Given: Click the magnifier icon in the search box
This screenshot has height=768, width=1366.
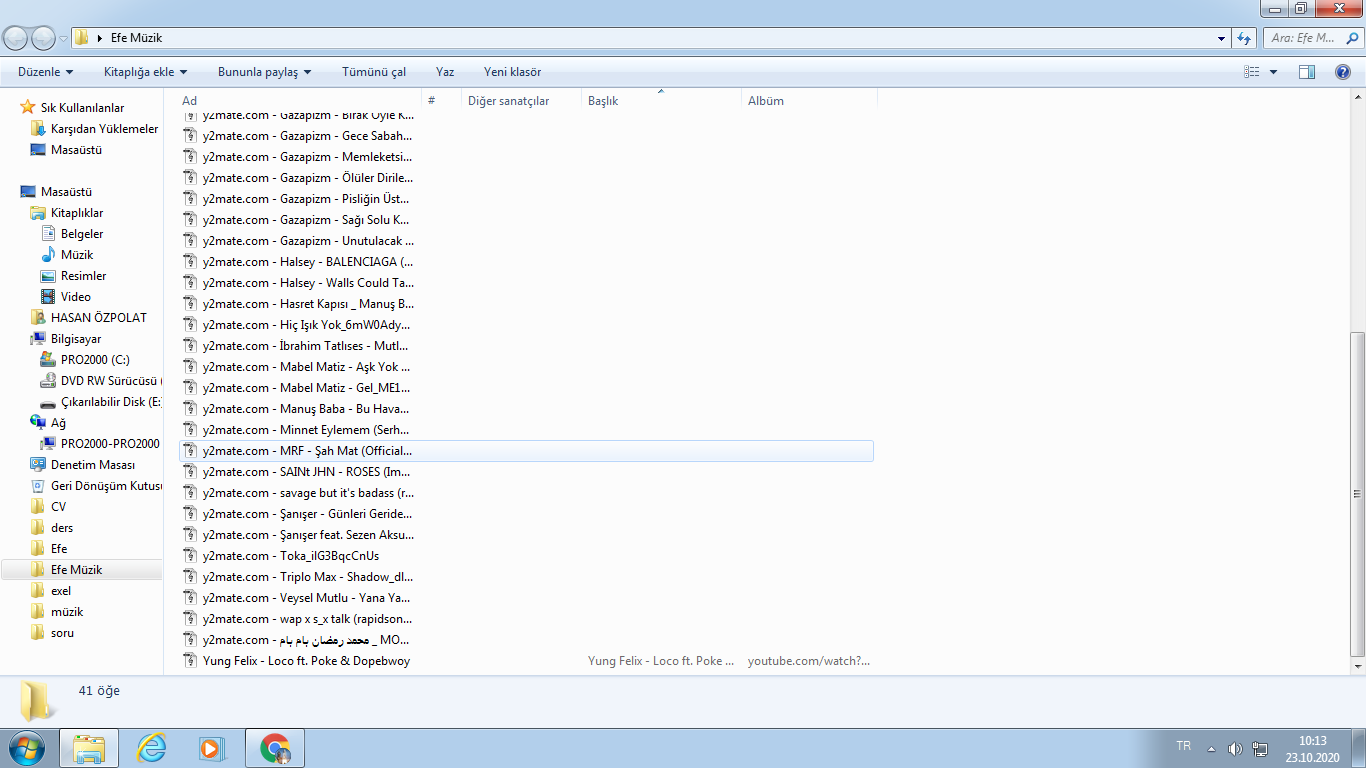Looking at the screenshot, I should 1352,38.
